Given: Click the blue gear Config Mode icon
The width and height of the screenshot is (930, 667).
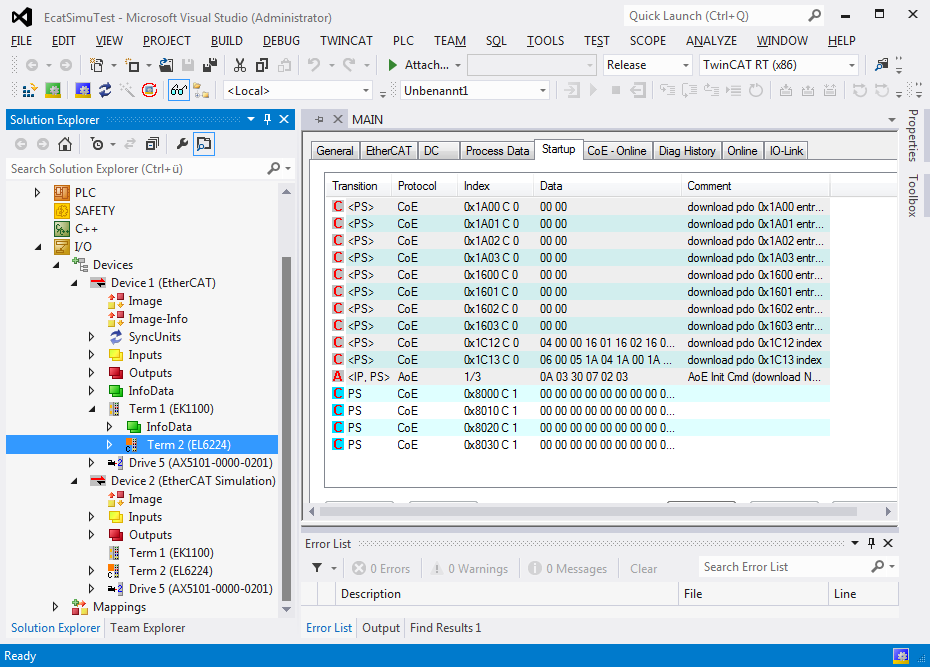Looking at the screenshot, I should (x=83, y=91).
